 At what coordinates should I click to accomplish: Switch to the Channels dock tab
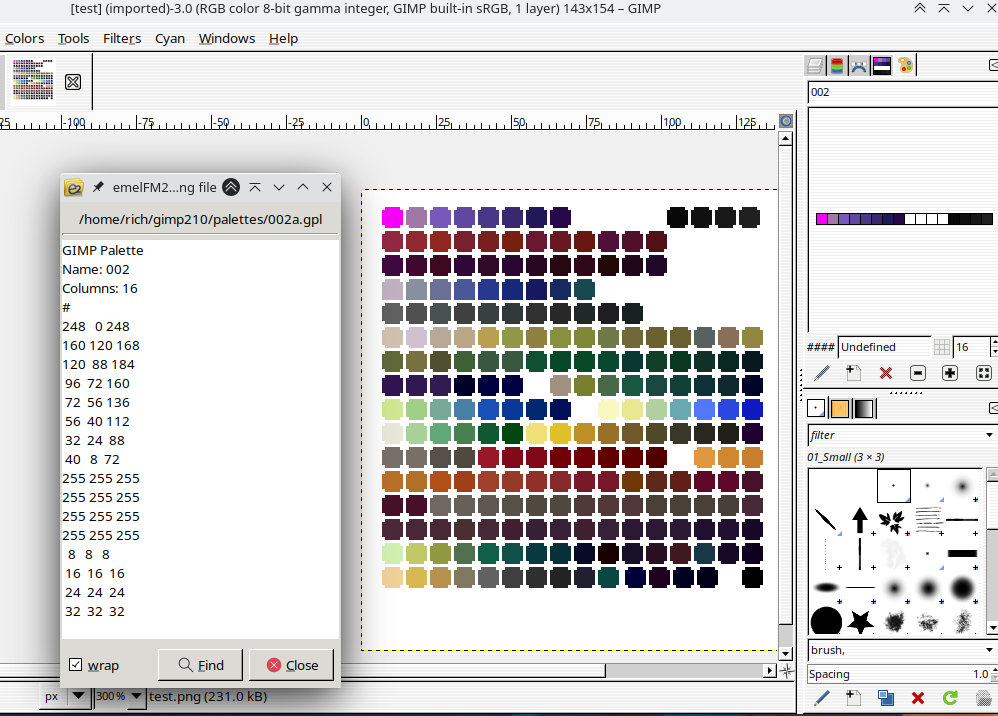click(838, 66)
